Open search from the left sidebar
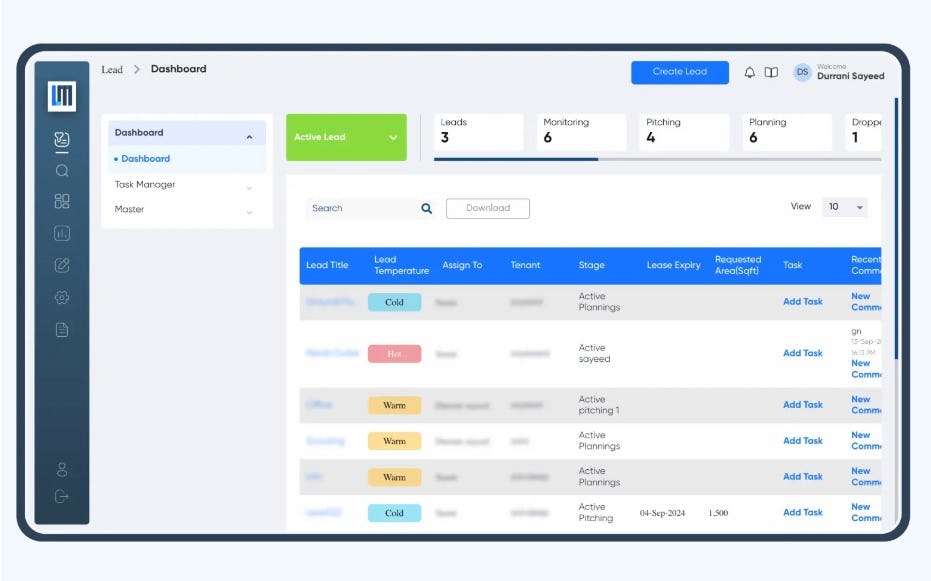Viewport: 931px width, 581px height. [x=62, y=170]
